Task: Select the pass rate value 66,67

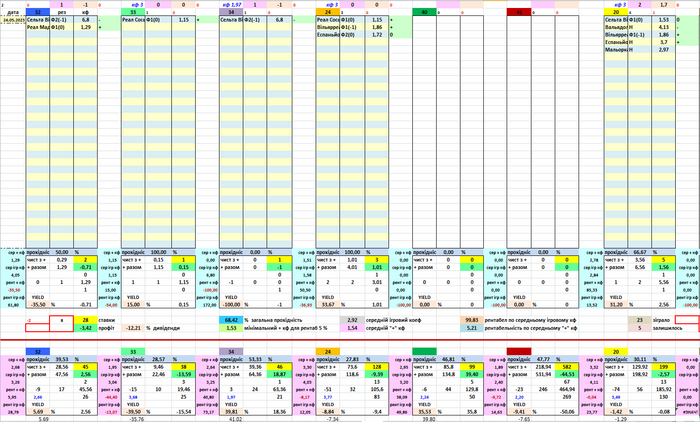Action: [640, 252]
